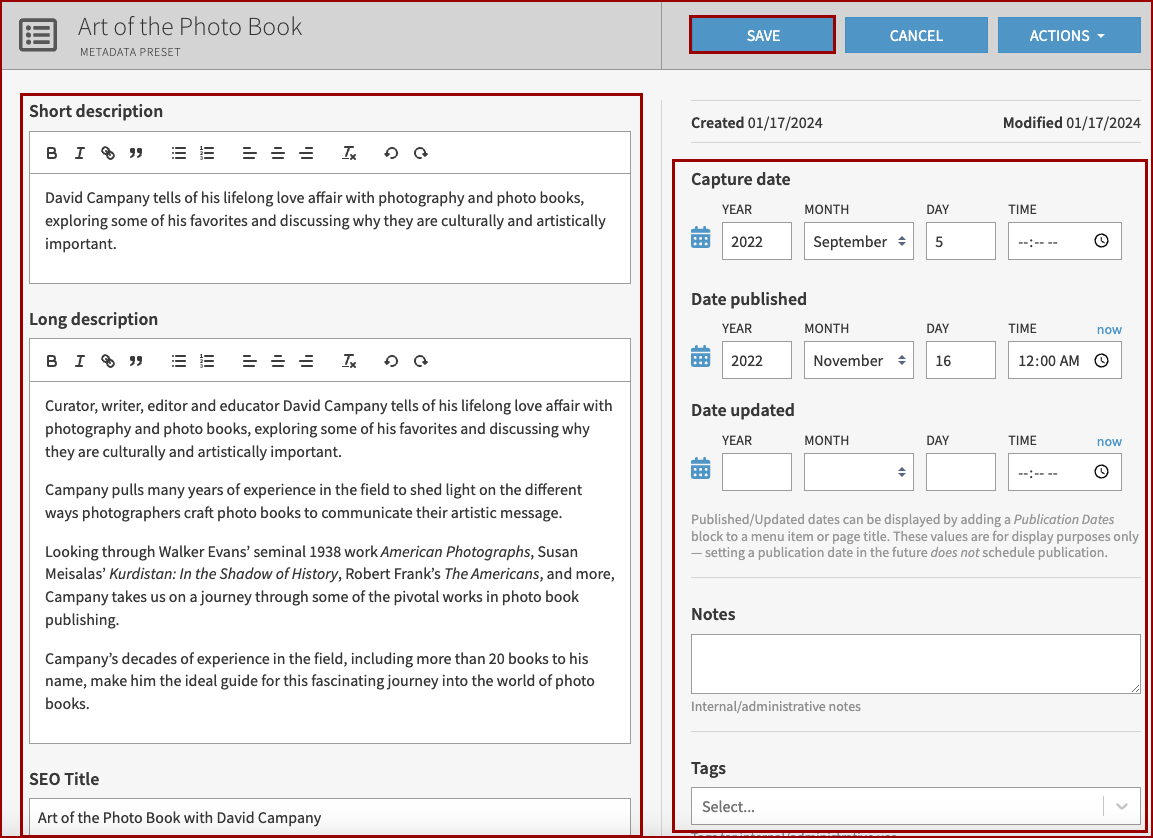
Task: Clear formatting in Short description toolbar
Action: tap(349, 153)
